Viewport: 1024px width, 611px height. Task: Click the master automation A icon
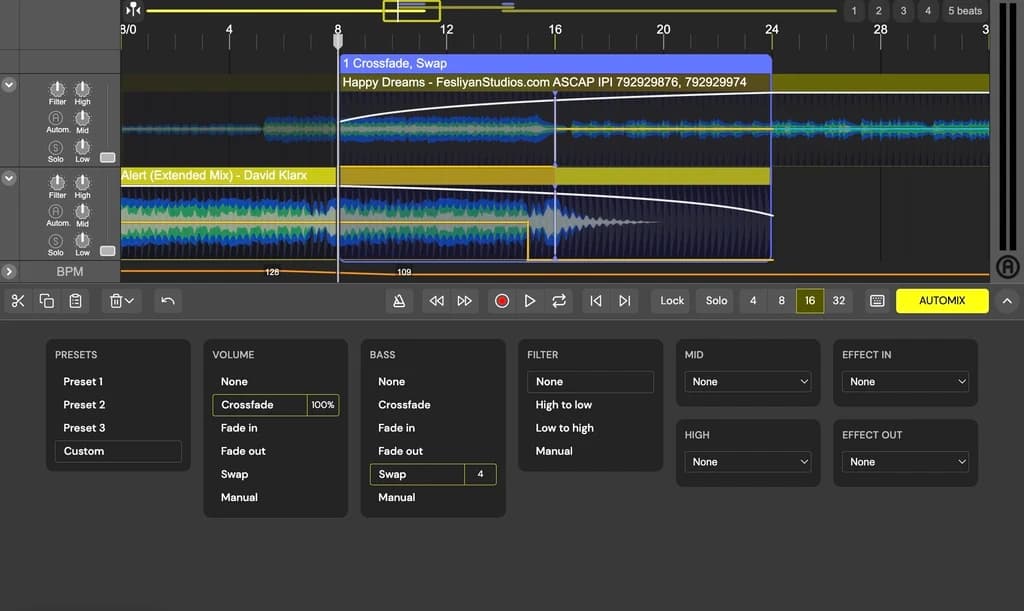[x=1008, y=267]
